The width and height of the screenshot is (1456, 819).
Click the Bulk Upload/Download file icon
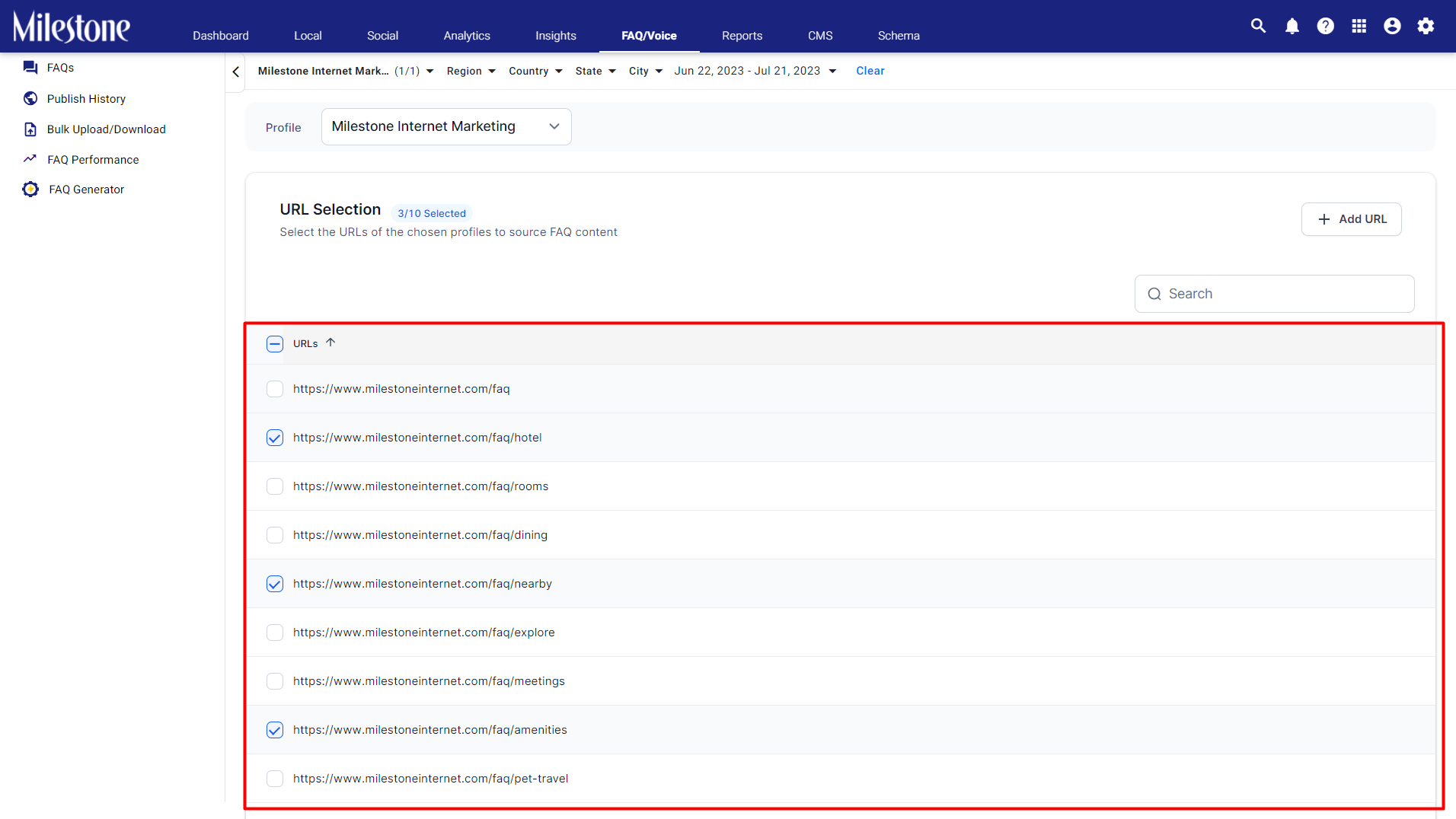pos(30,129)
